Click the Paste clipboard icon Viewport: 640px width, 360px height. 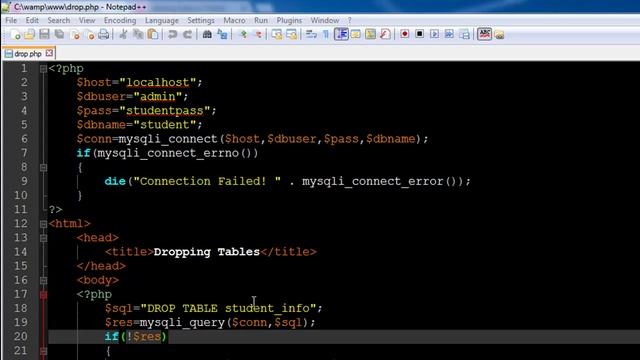coord(153,34)
